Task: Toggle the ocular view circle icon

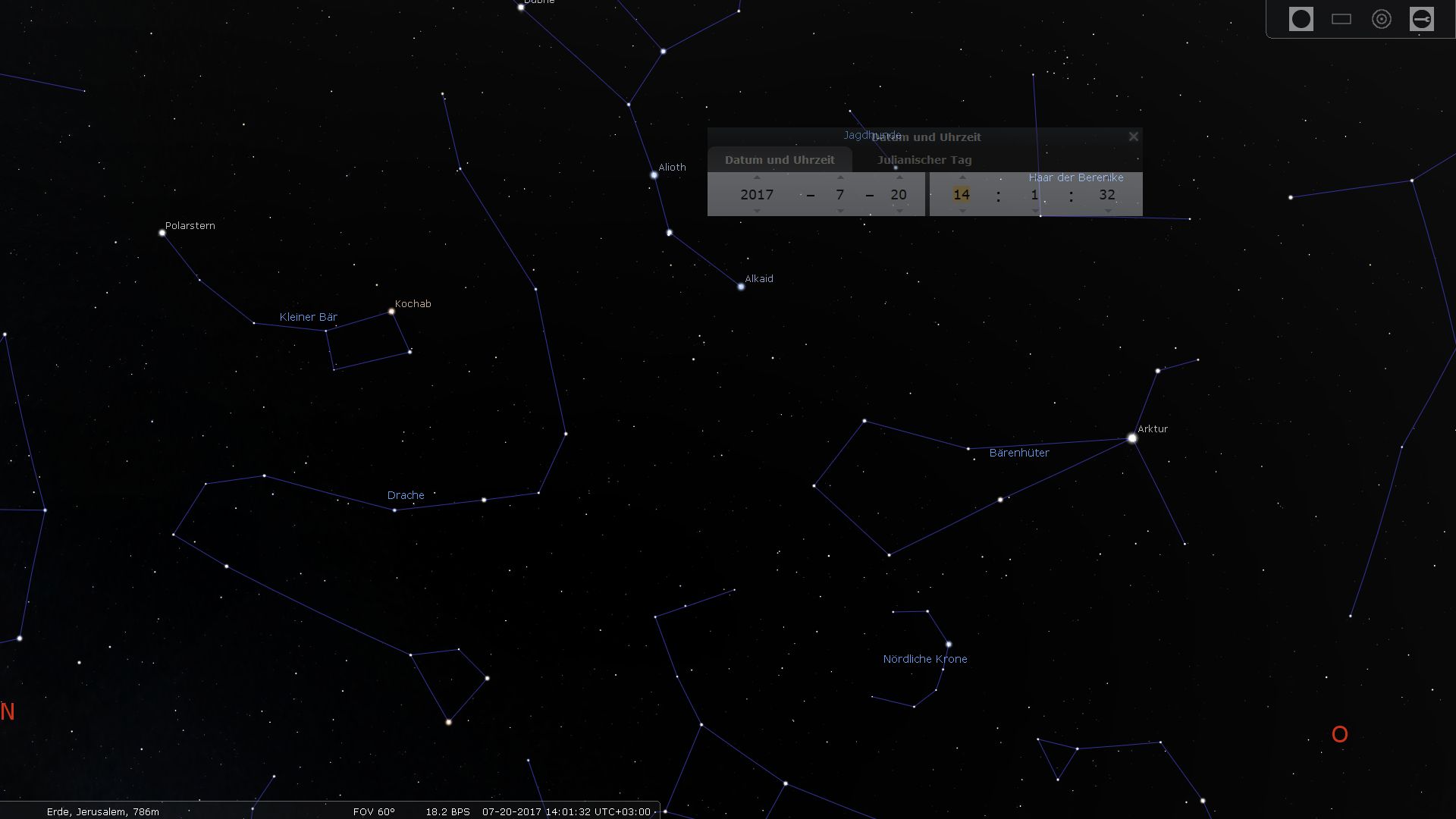Action: [x=1301, y=19]
